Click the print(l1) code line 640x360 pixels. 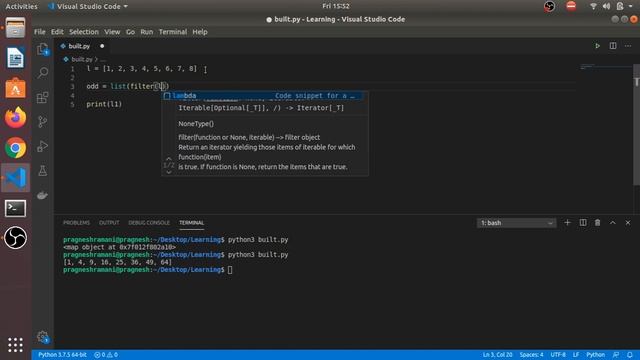[104, 104]
